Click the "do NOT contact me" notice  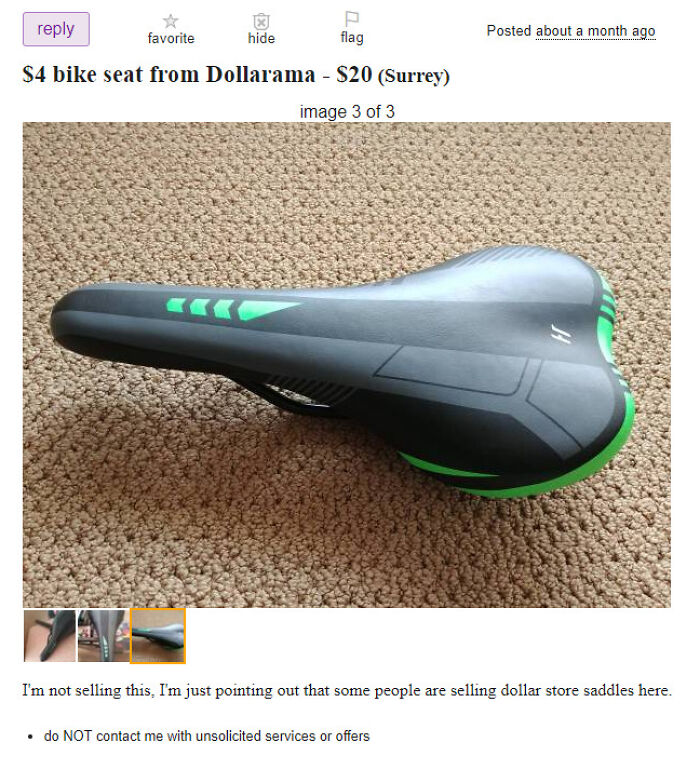coord(207,736)
